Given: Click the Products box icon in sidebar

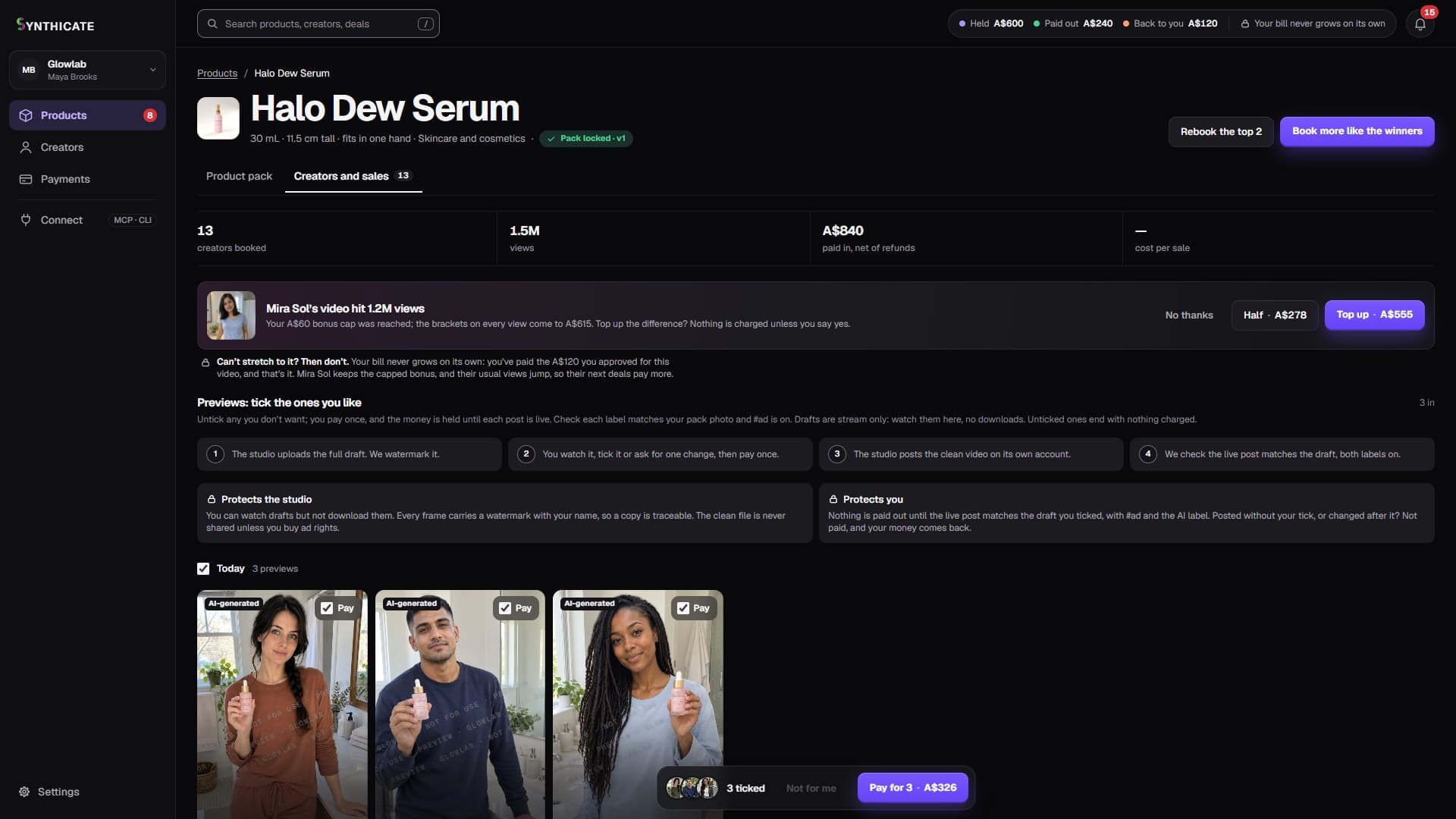Looking at the screenshot, I should tap(26, 115).
